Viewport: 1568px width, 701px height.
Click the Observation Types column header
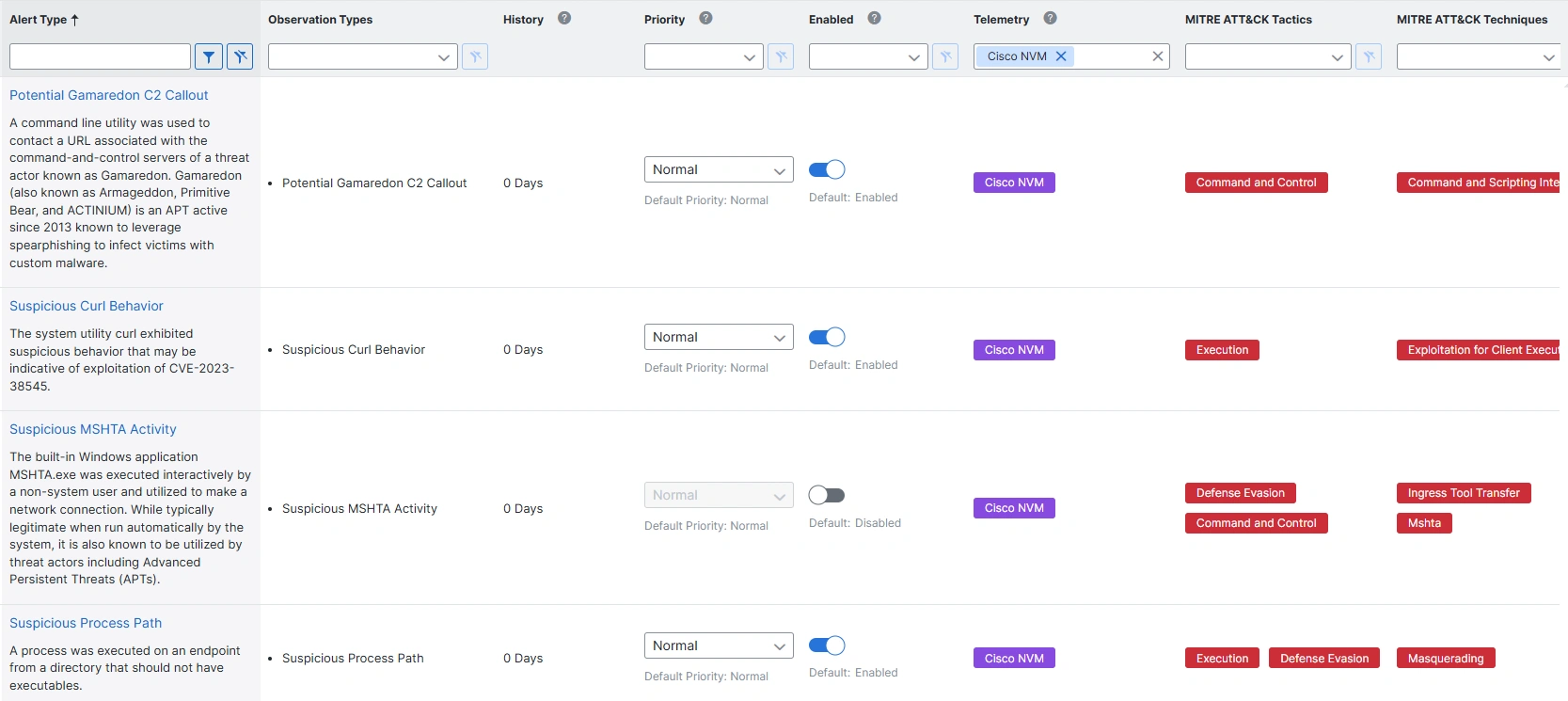pyautogui.click(x=320, y=20)
